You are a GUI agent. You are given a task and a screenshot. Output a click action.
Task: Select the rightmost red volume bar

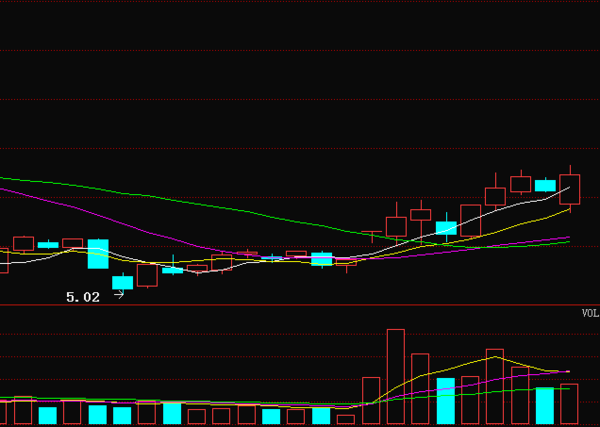569,404
